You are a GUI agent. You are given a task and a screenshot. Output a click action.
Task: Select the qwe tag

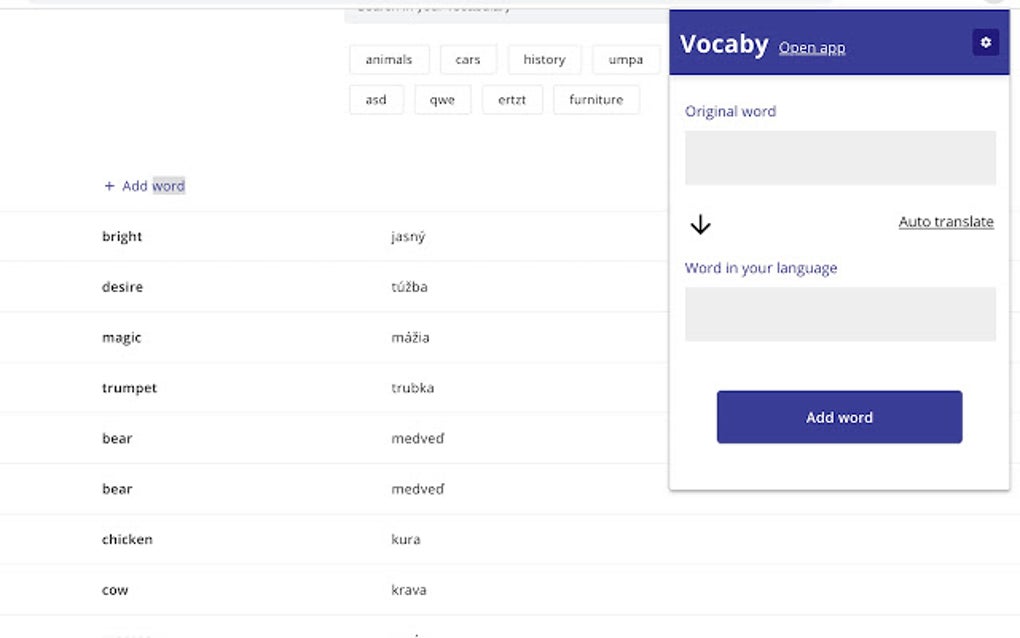tap(442, 100)
